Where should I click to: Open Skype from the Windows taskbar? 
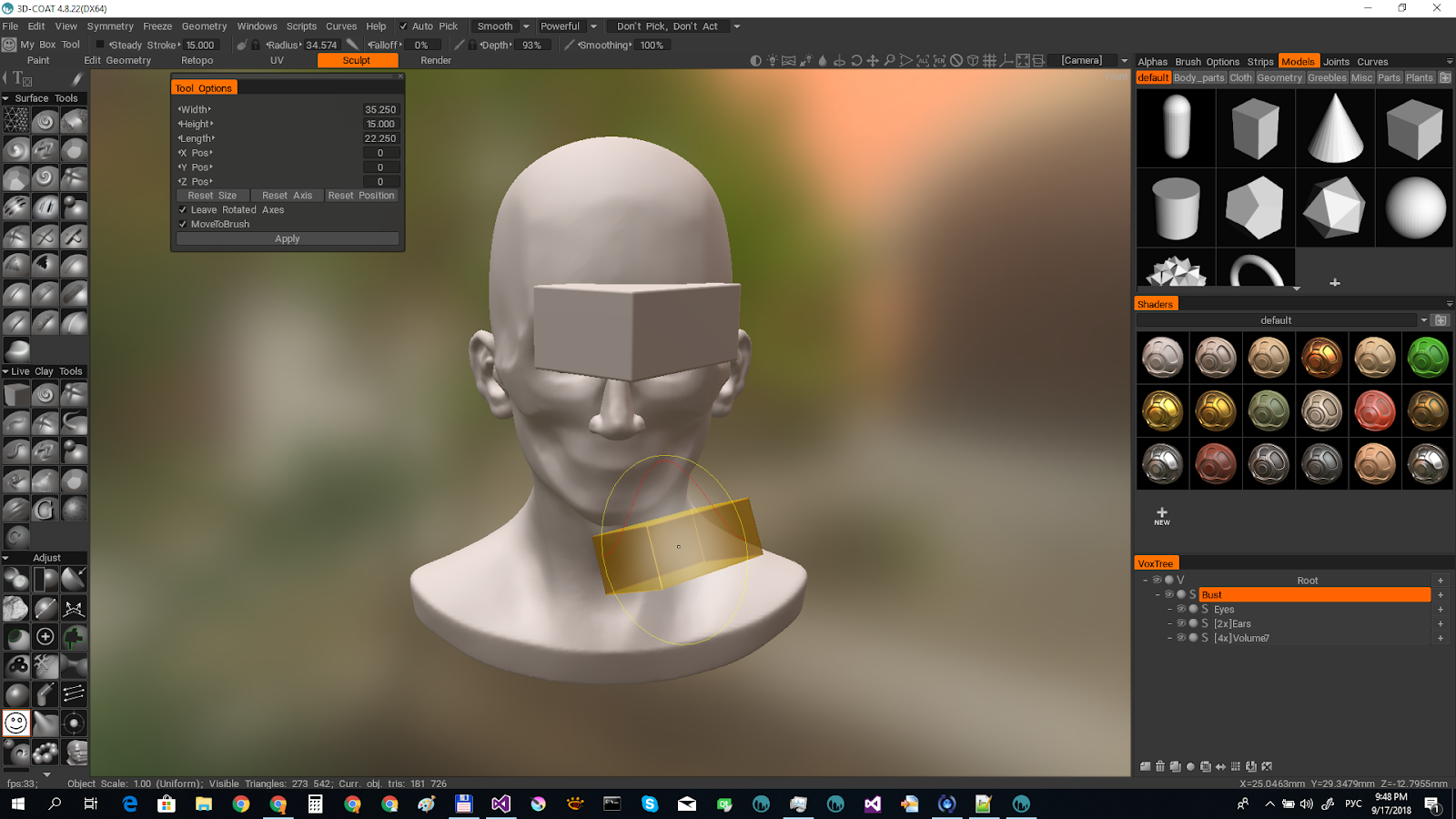coord(650,804)
